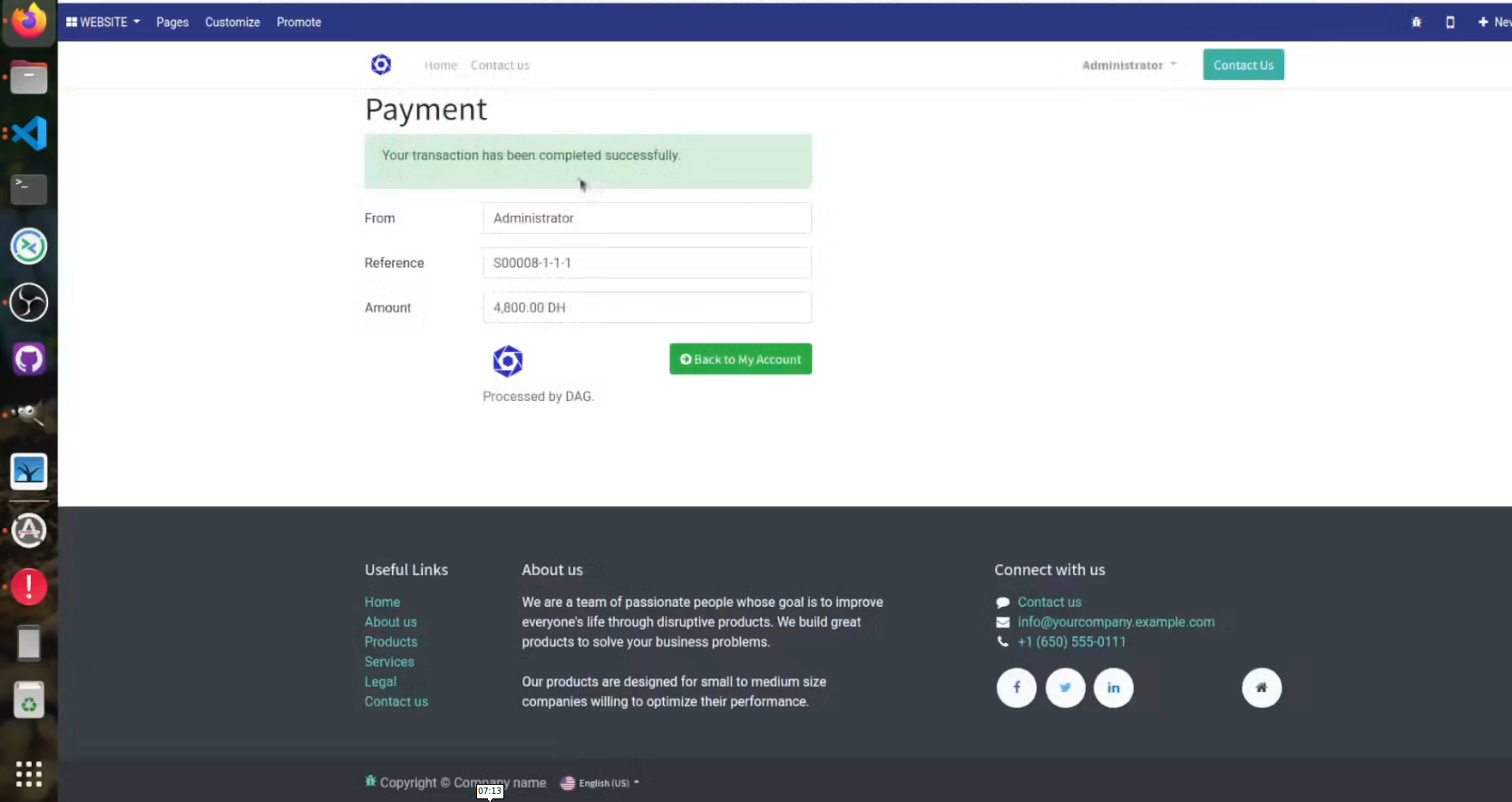Click the Amount field 4,800.00 DH

pyautogui.click(x=647, y=308)
